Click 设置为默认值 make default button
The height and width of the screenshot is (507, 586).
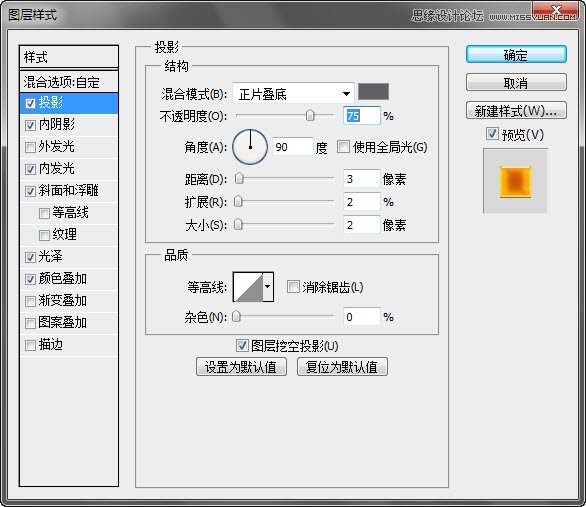click(241, 367)
